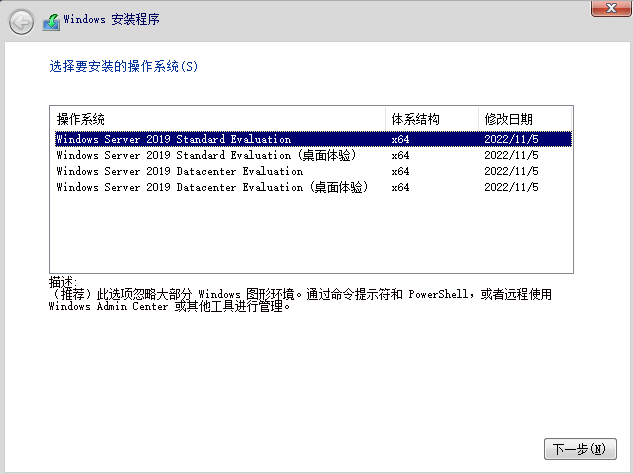Click the 体系结构 column header
Image resolution: width=633 pixels, height=474 pixels.
(432, 119)
